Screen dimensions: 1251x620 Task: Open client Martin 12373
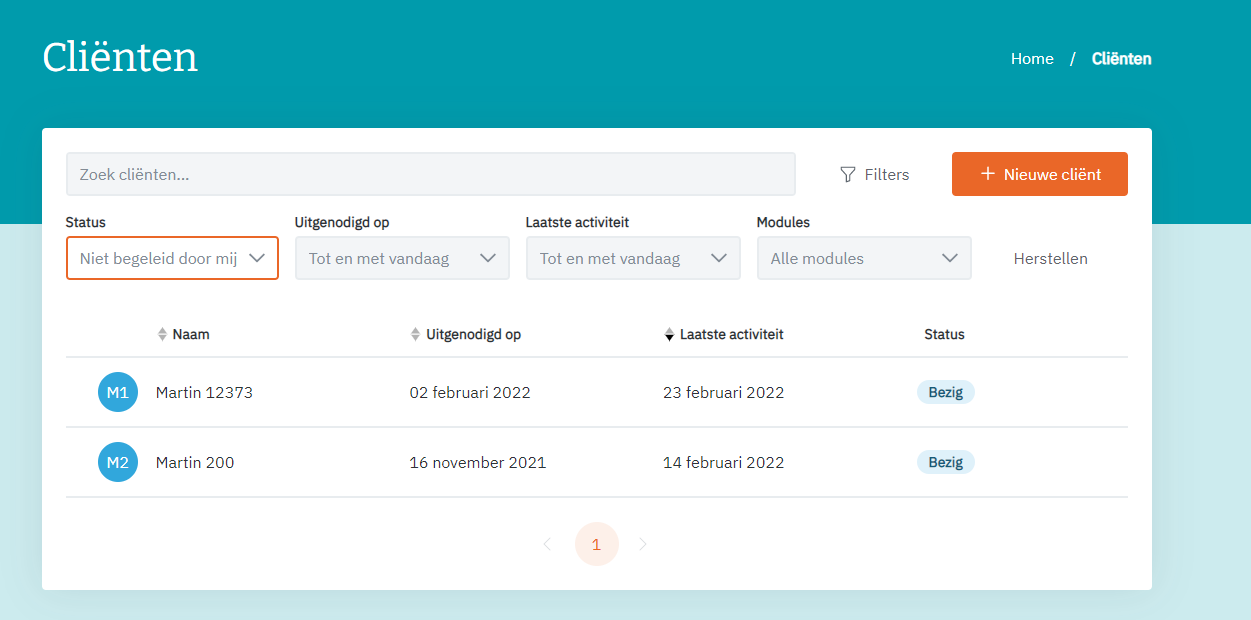coord(204,392)
